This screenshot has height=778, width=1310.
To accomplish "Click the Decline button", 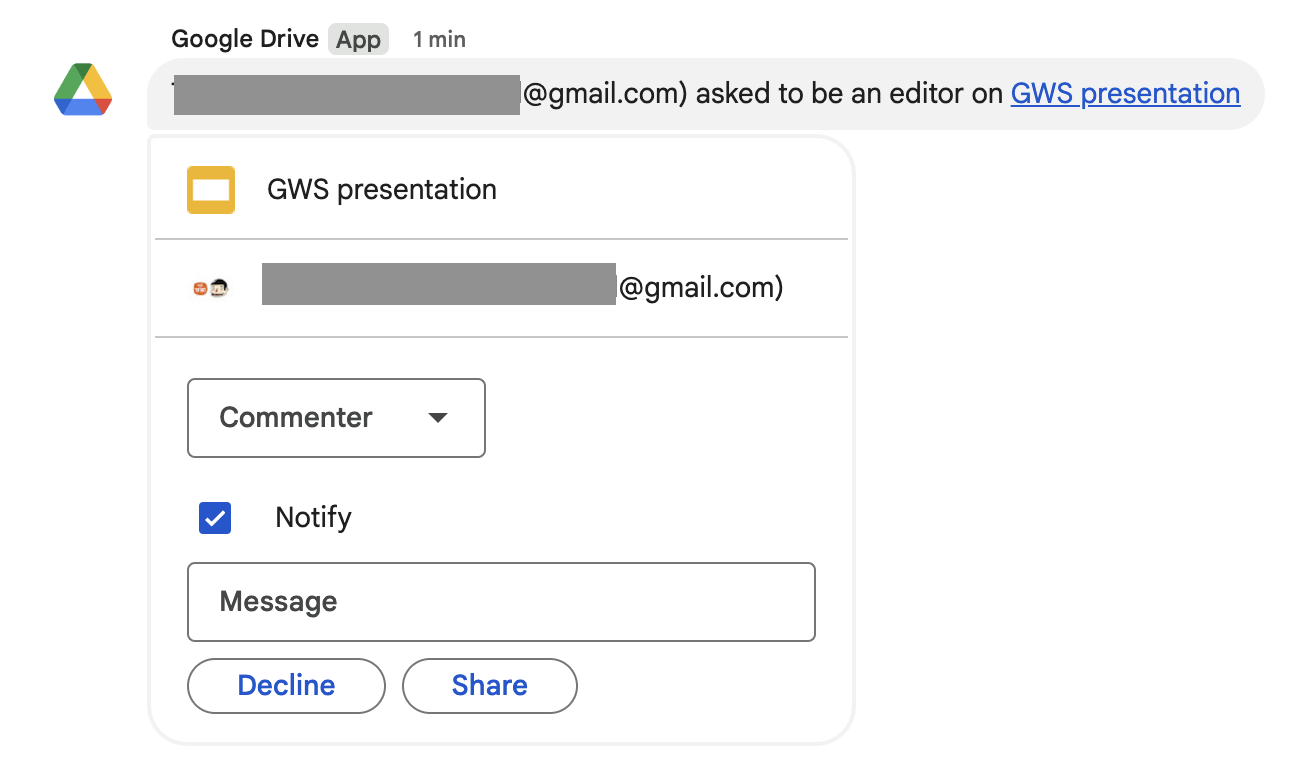I will [x=286, y=685].
